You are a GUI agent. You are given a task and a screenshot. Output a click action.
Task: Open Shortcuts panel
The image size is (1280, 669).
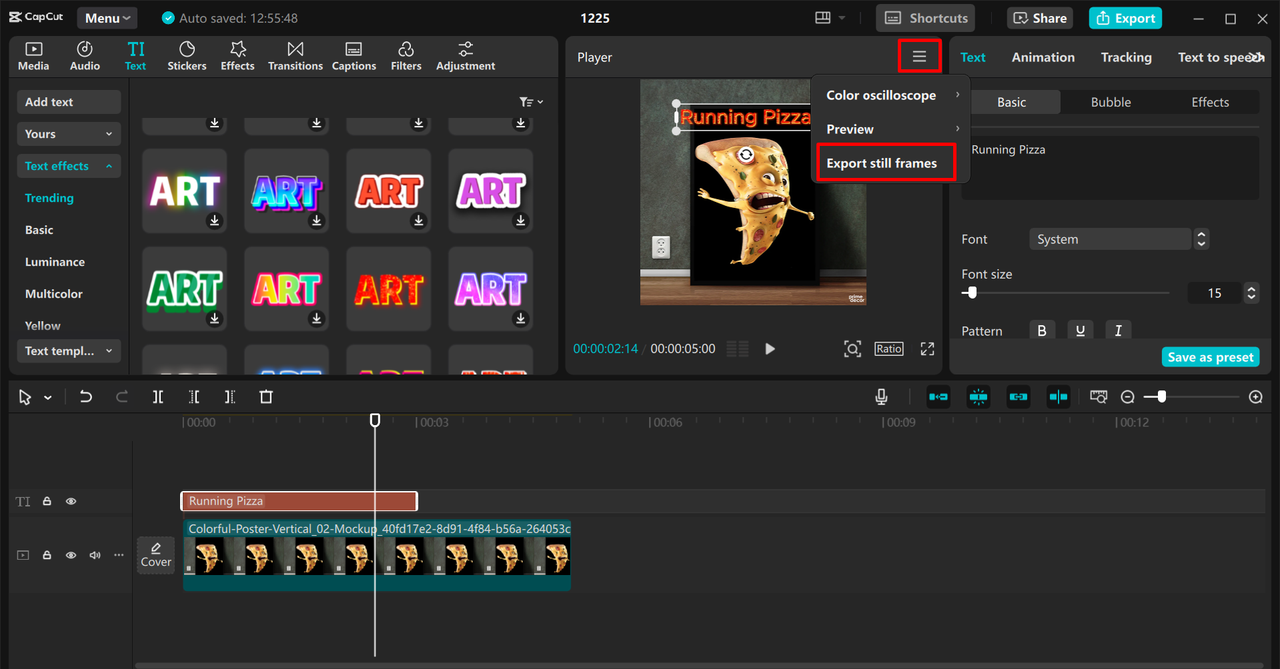(927, 18)
